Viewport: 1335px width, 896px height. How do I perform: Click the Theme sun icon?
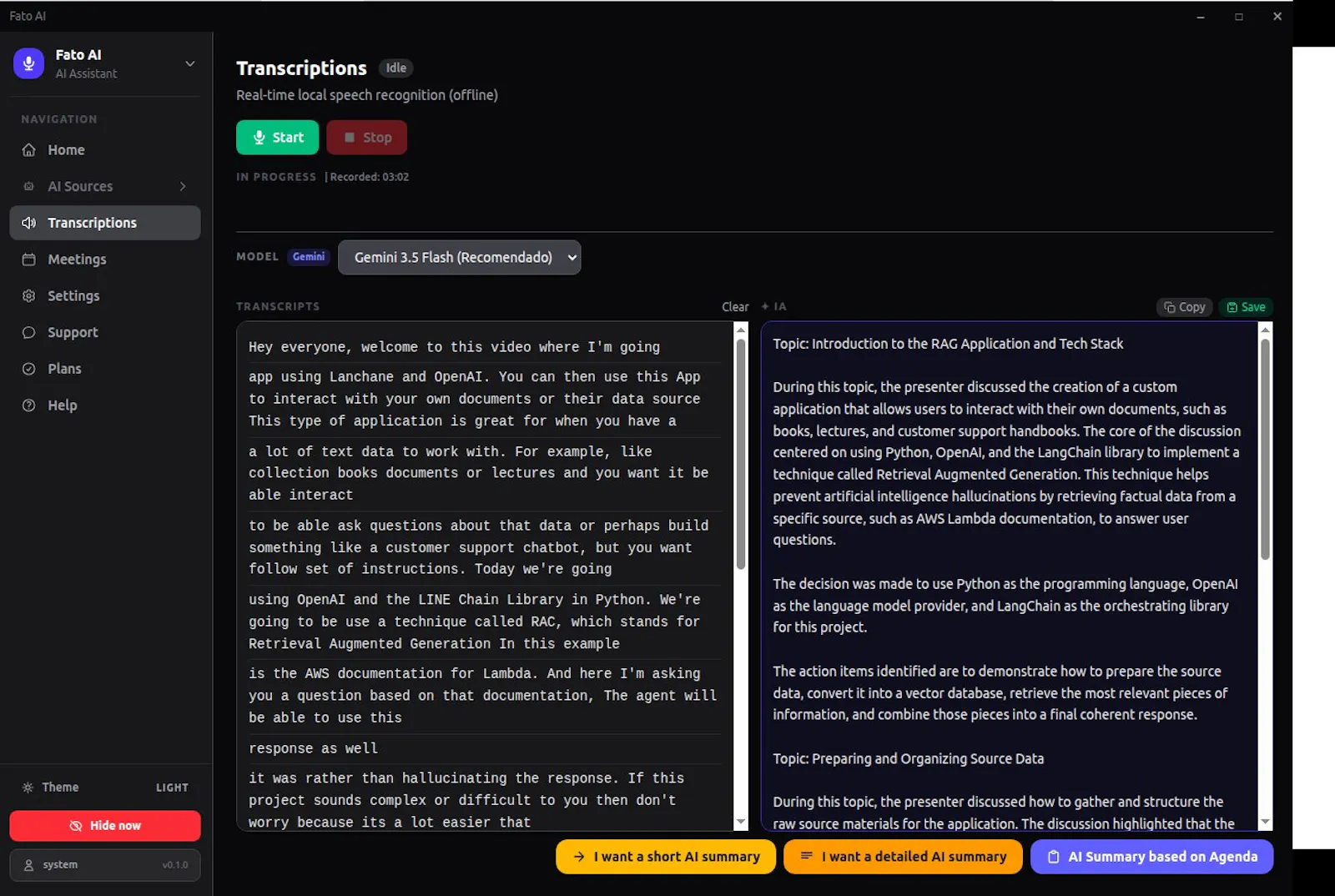tap(28, 788)
